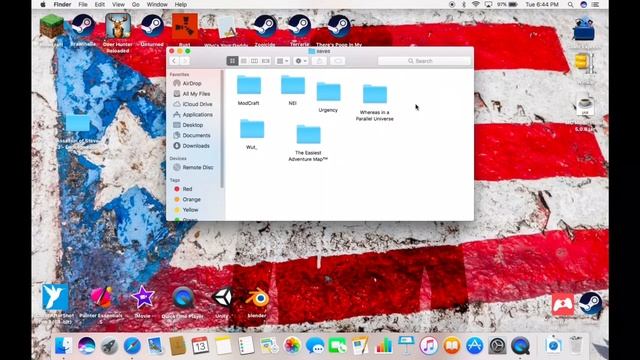Open the Help menu
This screenshot has height=360, width=640.
[181, 4]
